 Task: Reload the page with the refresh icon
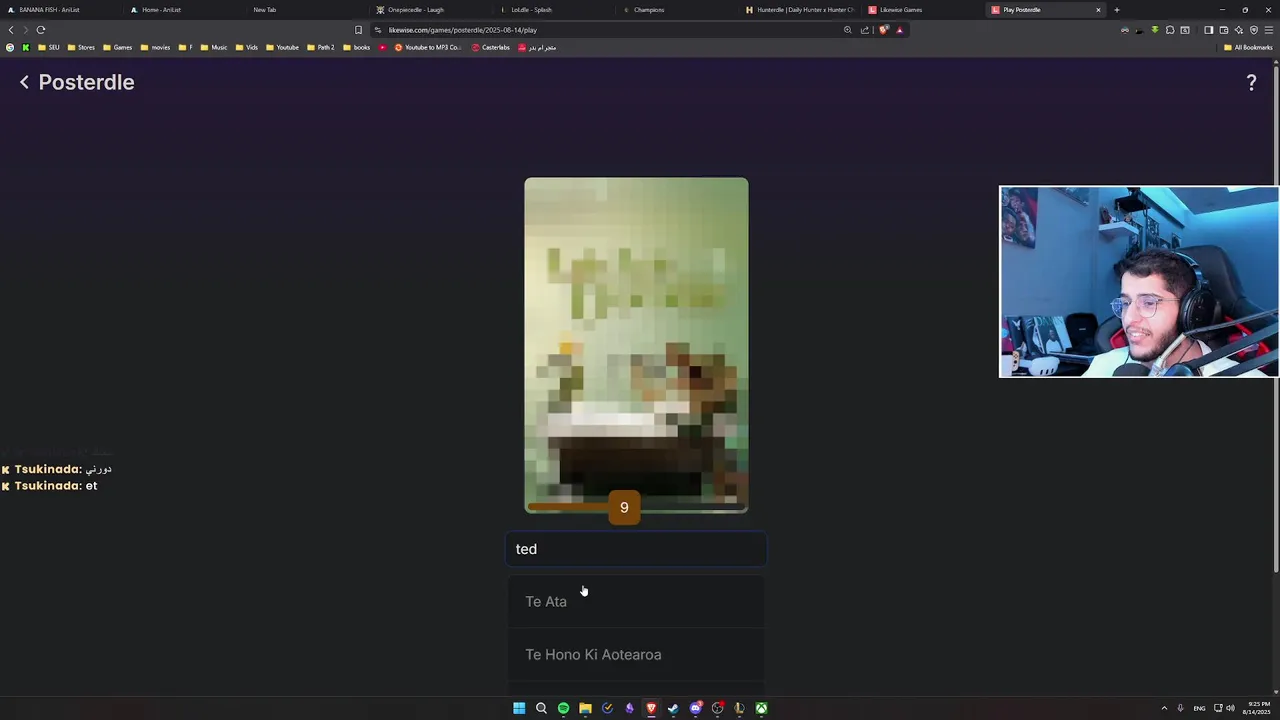(x=41, y=30)
